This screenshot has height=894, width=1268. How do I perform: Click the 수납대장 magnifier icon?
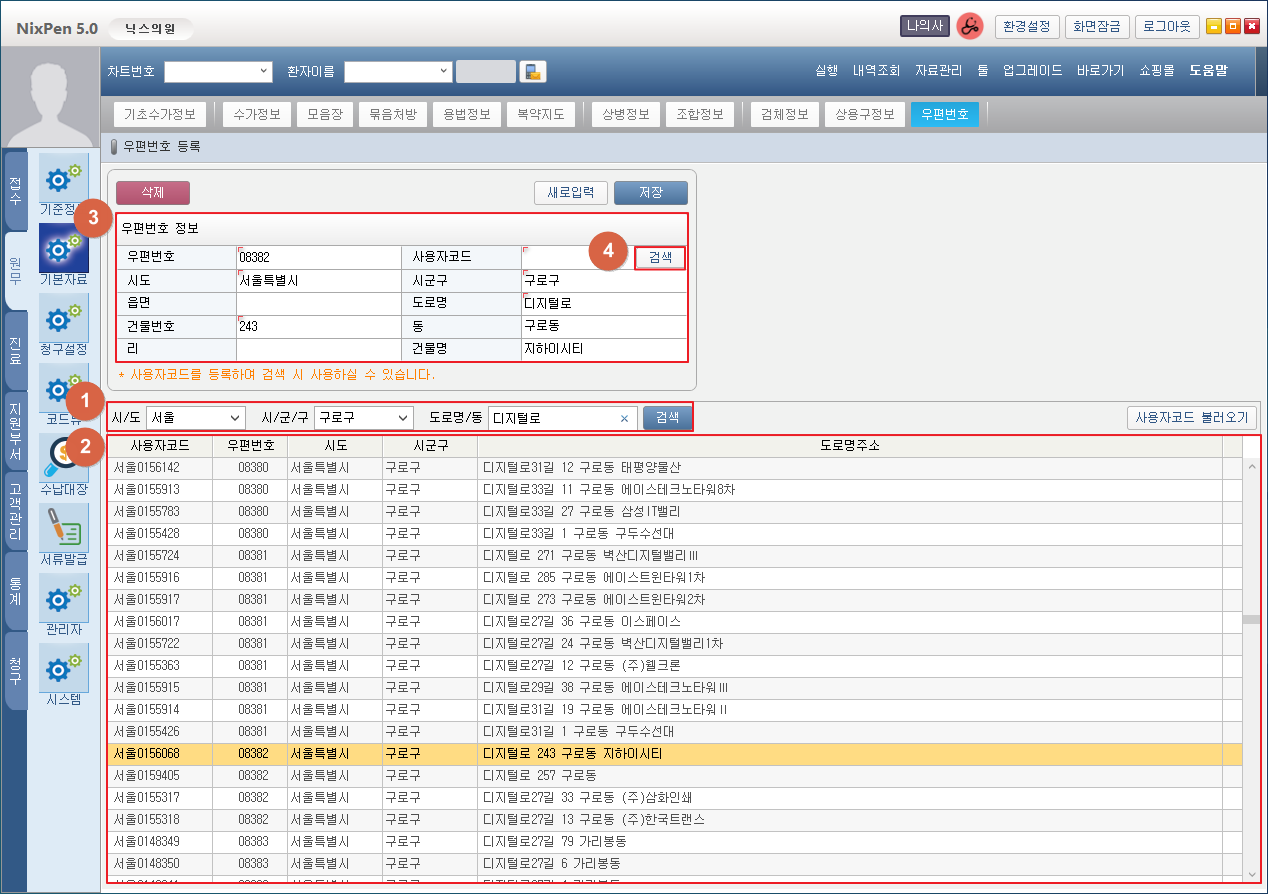pyautogui.click(x=63, y=458)
